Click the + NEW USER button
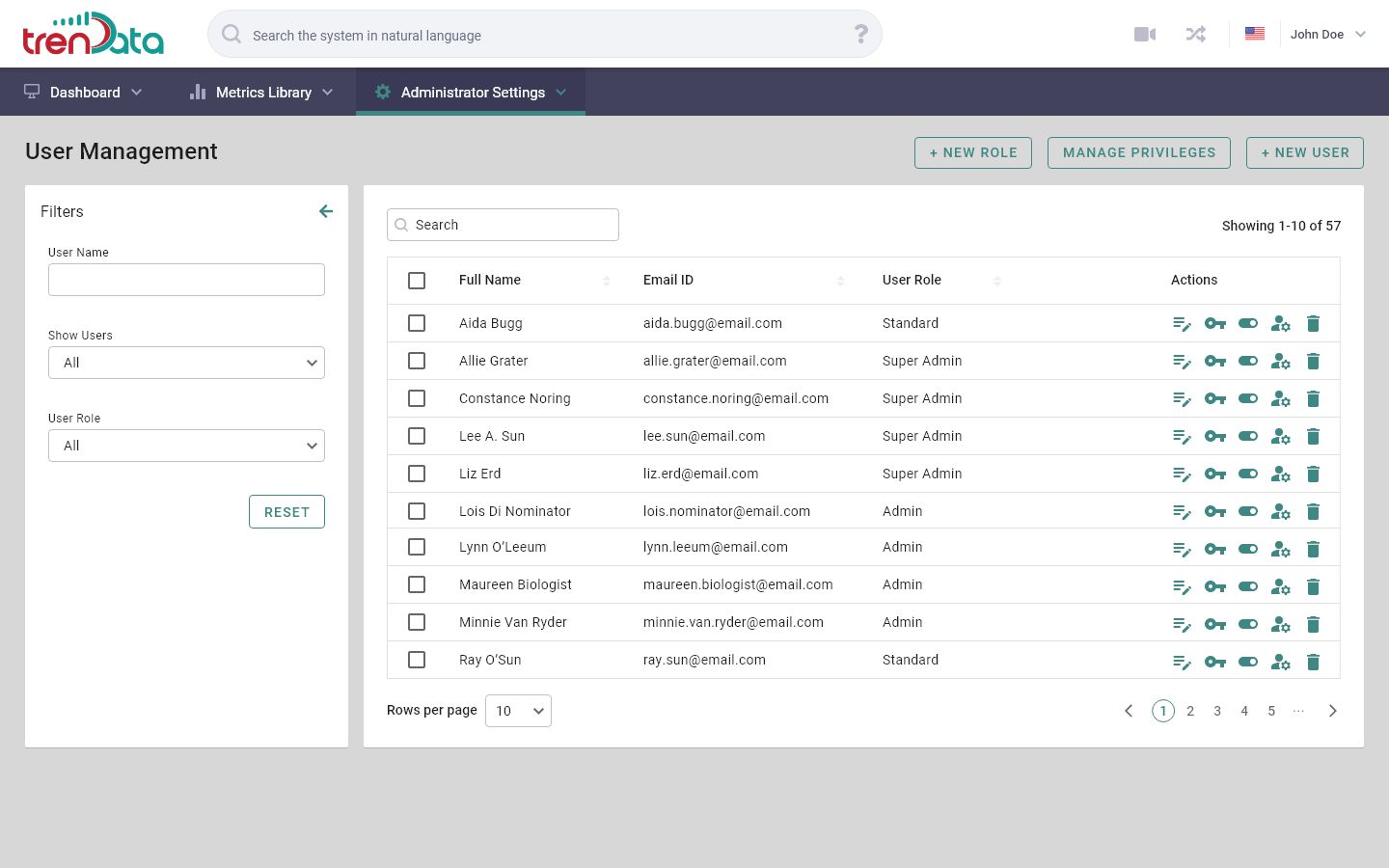This screenshot has height=868, width=1389. 1304,152
